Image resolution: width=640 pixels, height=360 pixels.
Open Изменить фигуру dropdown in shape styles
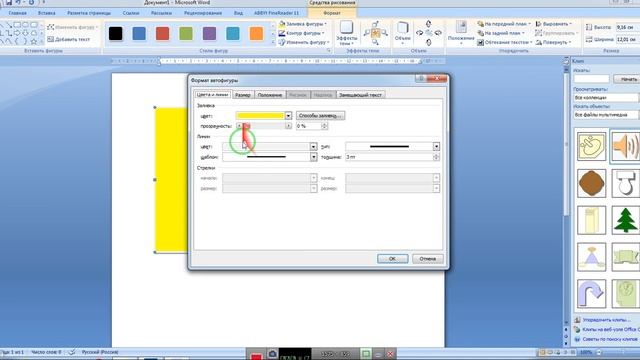304,42
